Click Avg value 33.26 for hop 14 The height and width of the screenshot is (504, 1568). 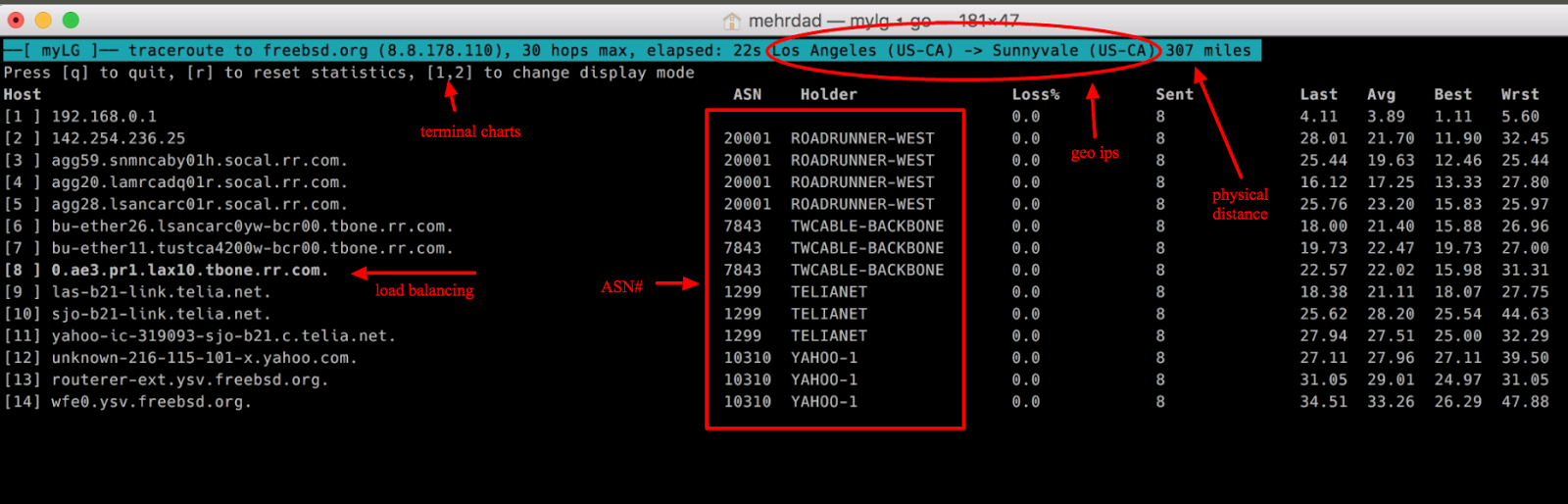1391,402
